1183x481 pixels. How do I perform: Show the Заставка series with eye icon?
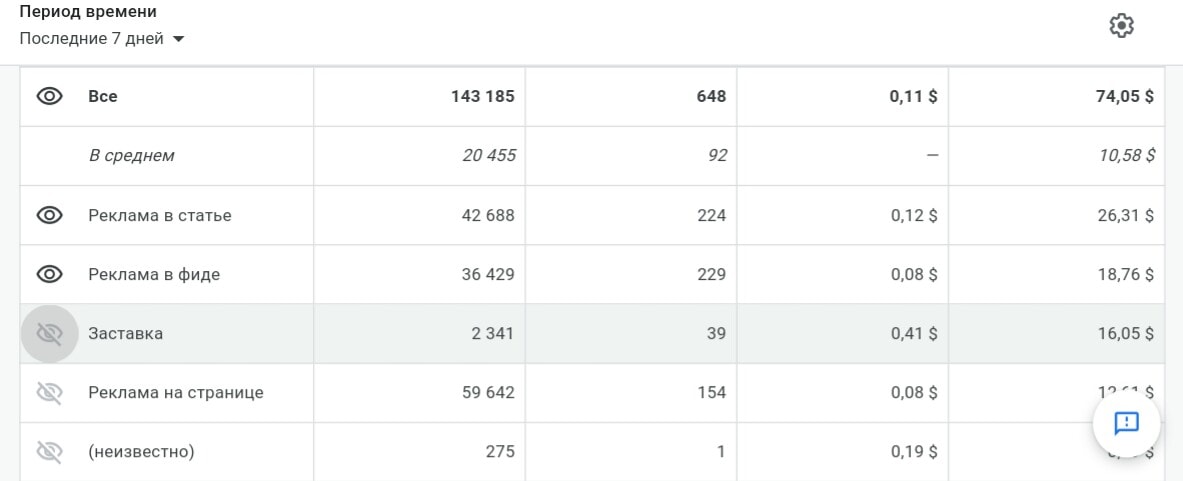point(50,333)
